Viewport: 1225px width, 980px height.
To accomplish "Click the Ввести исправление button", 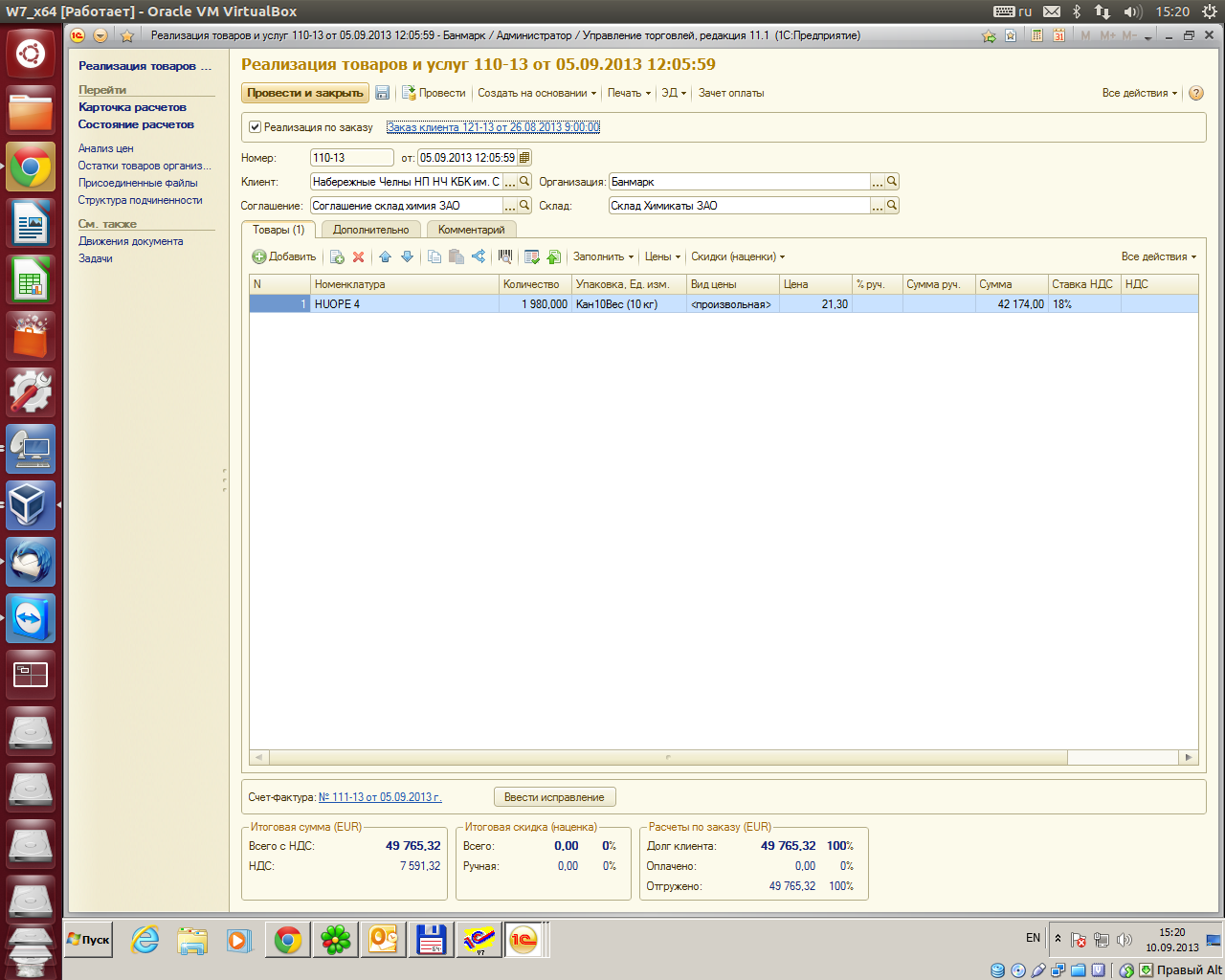I will pyautogui.click(x=554, y=797).
